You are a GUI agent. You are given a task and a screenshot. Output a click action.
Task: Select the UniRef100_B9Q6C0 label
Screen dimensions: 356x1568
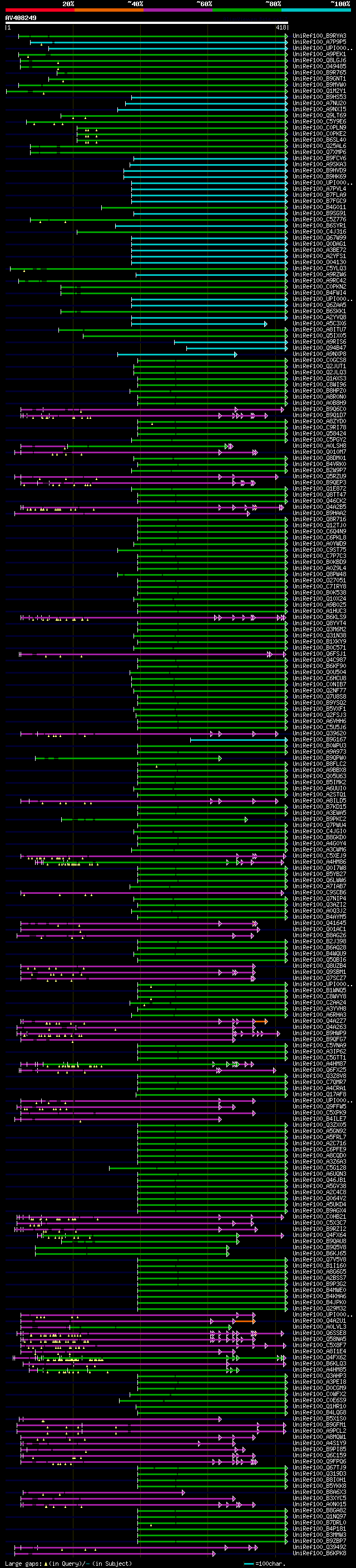click(319, 409)
